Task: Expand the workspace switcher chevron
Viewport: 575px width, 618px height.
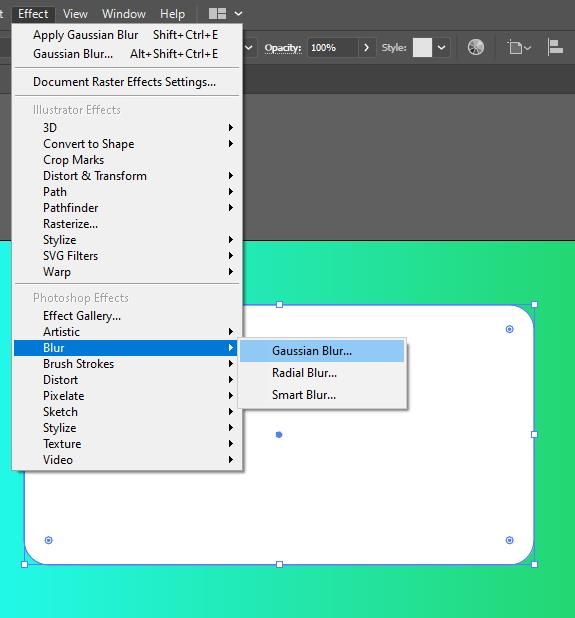Action: [x=238, y=14]
